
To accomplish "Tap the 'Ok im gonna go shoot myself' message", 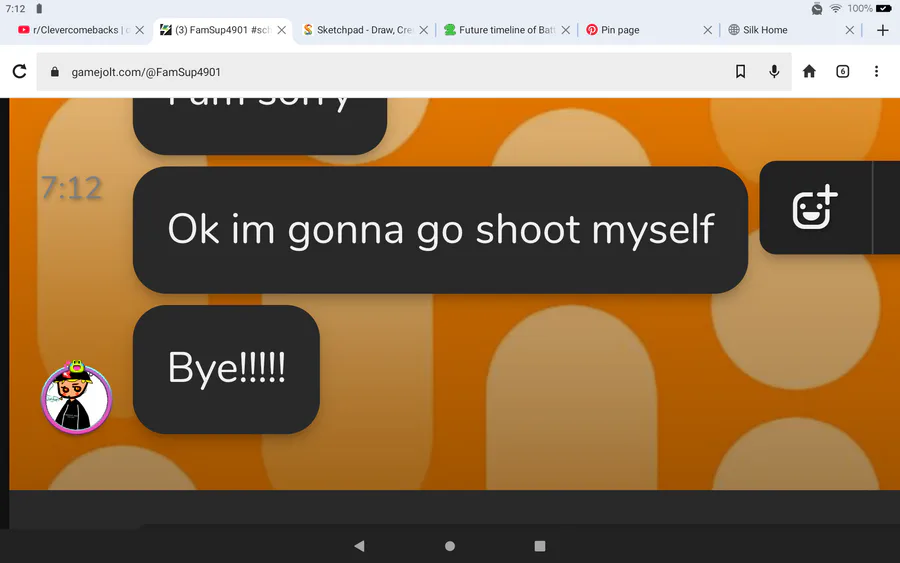I will click(440, 230).
